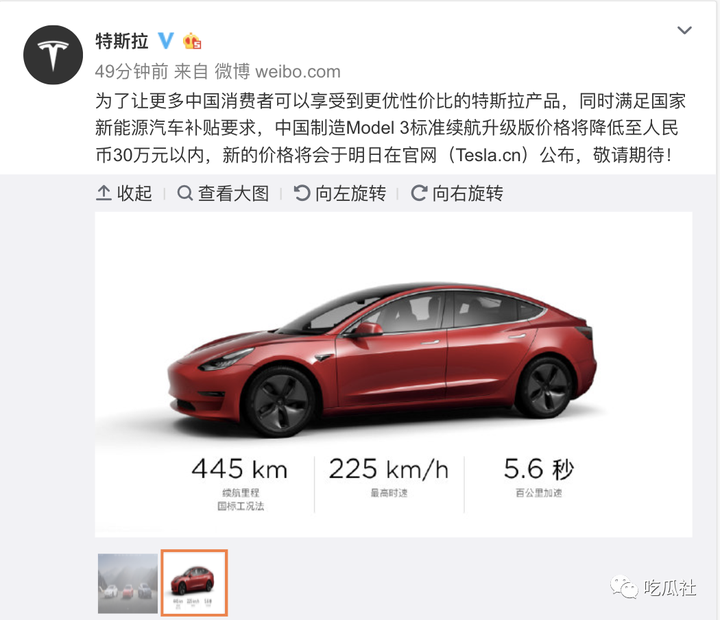This screenshot has height=620, width=720.
Task: Click the large red Model 3 image
Action: [394, 374]
